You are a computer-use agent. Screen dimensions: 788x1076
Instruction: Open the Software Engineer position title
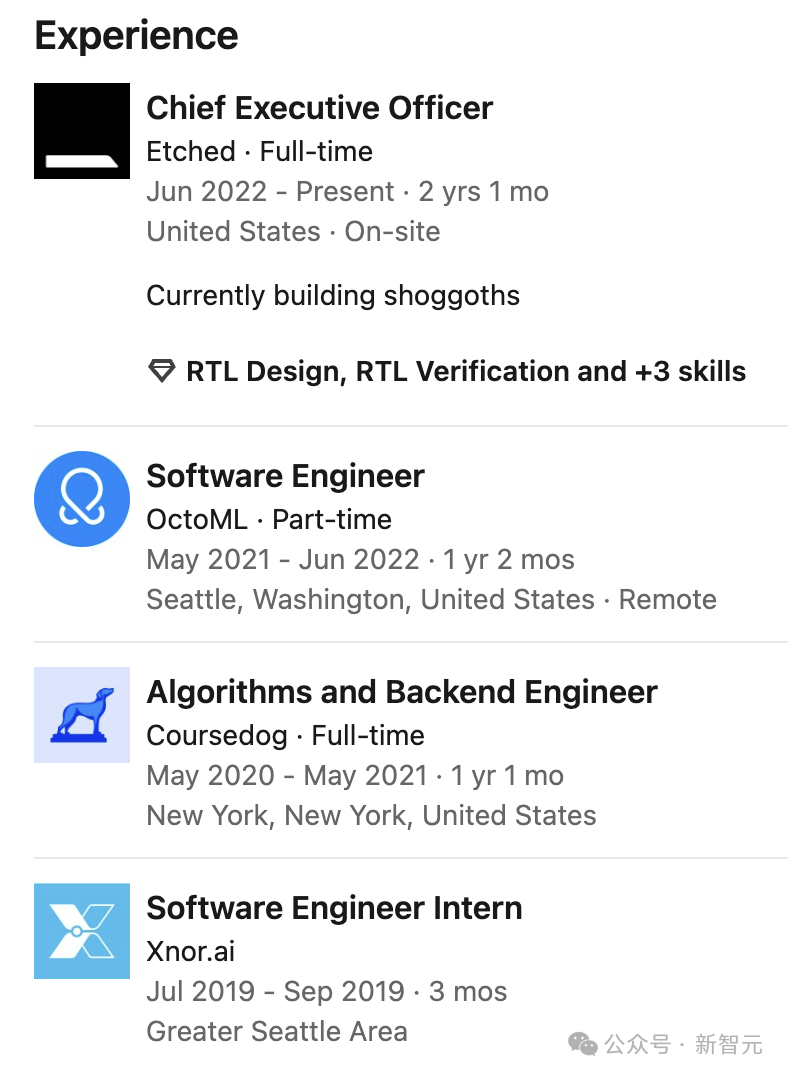[286, 476]
